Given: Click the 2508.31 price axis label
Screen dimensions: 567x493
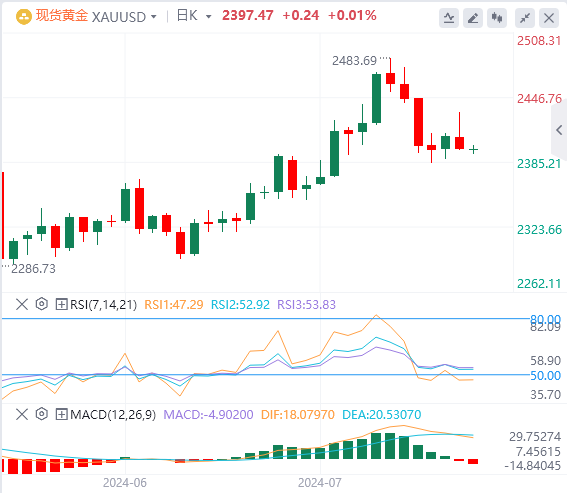Looking at the screenshot, I should 539,41.
